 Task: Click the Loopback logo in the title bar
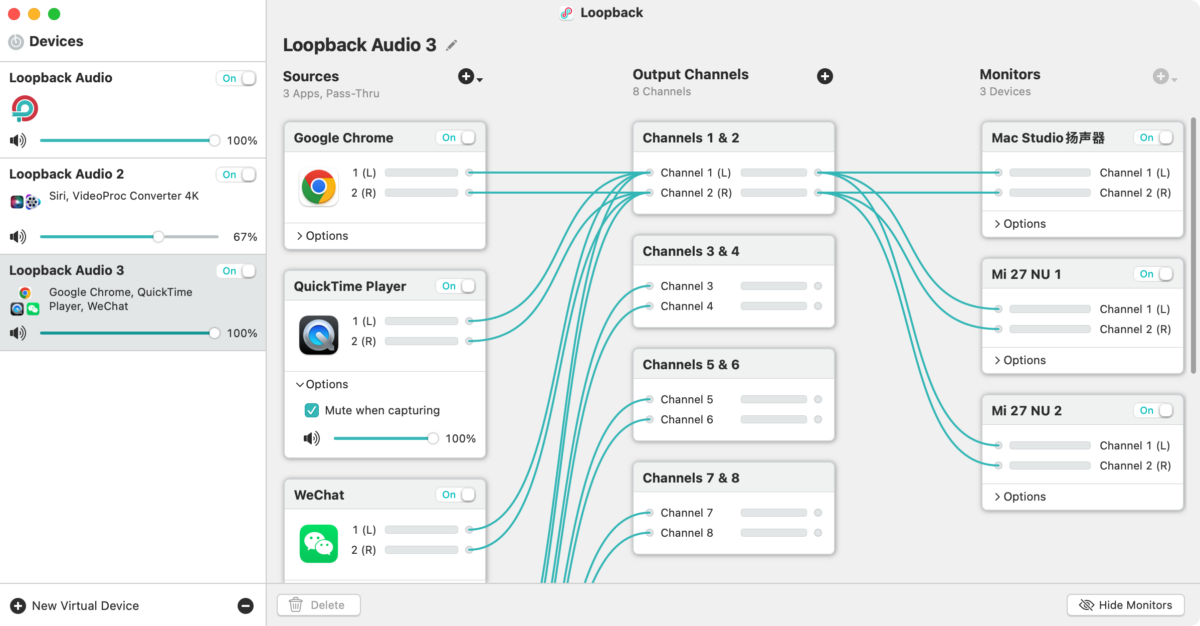point(567,13)
